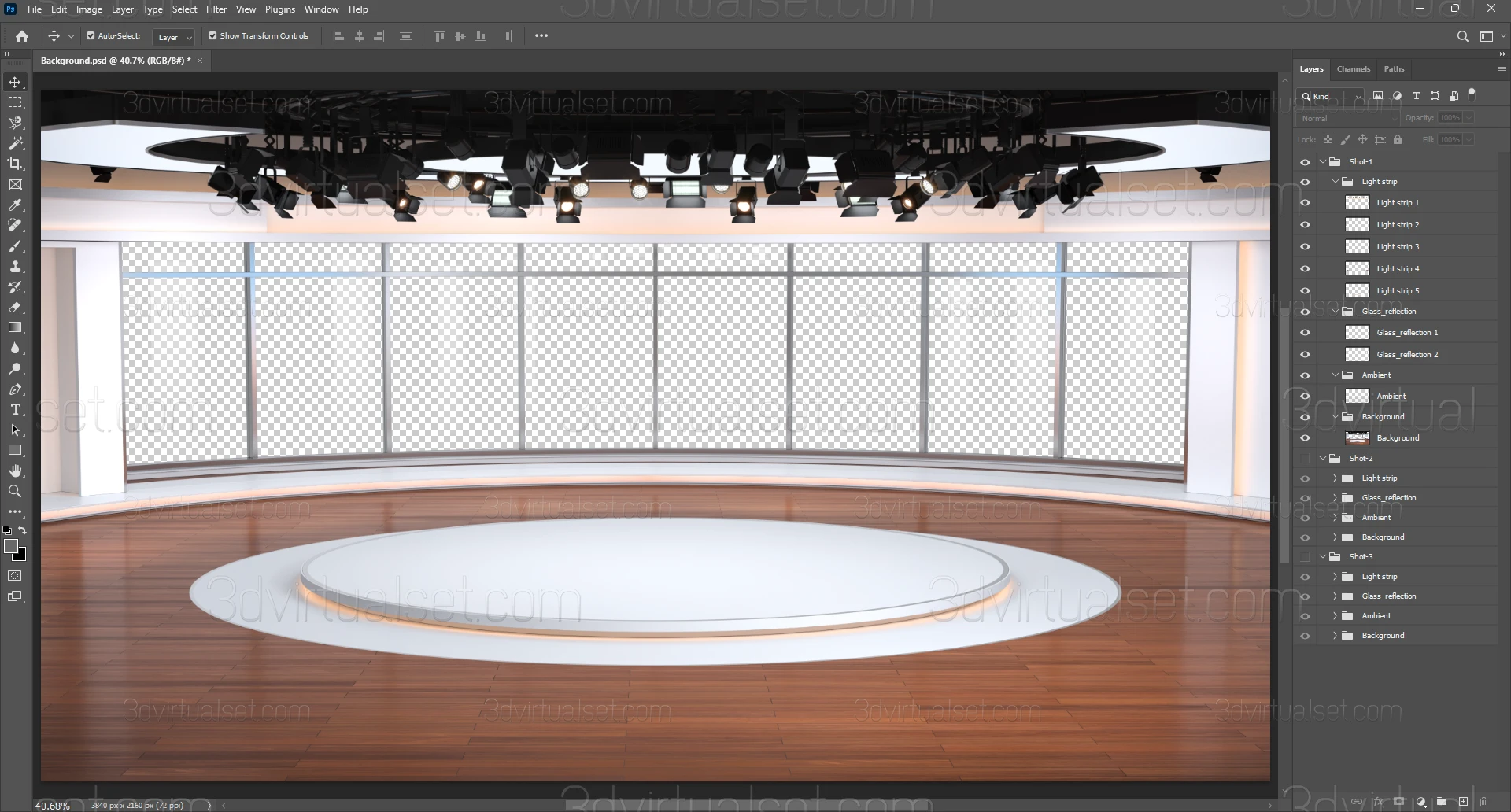1511x812 pixels.
Task: Select the Clone Stamp tool
Action: 15,267
